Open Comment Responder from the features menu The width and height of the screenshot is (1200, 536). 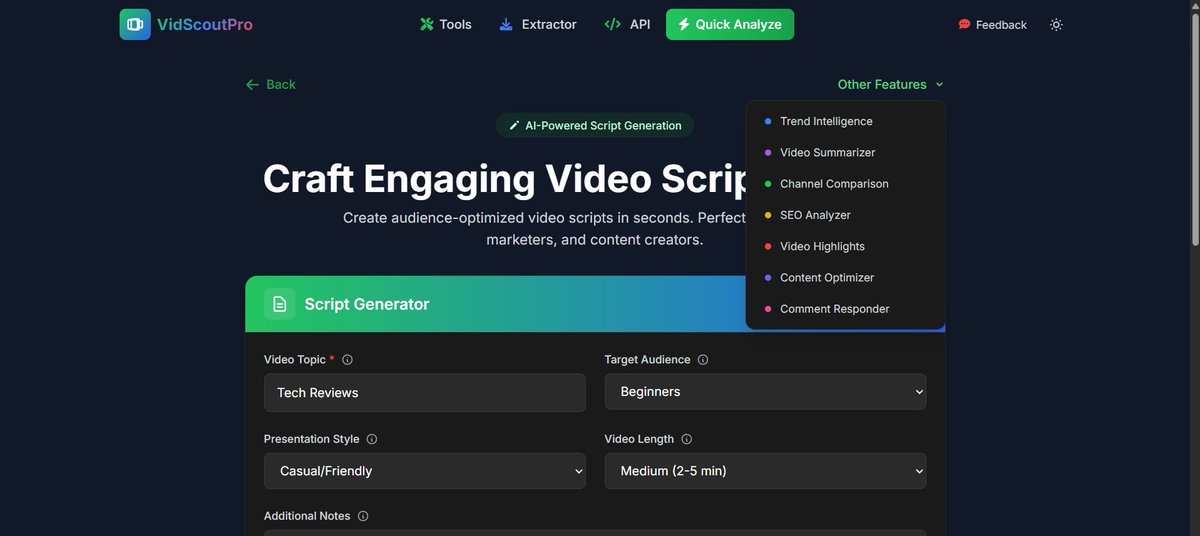tap(845, 309)
